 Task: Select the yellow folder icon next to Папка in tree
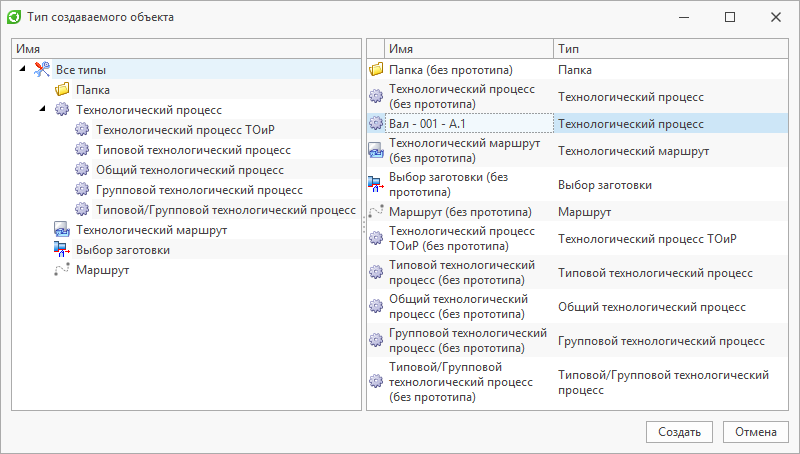pyautogui.click(x=62, y=90)
